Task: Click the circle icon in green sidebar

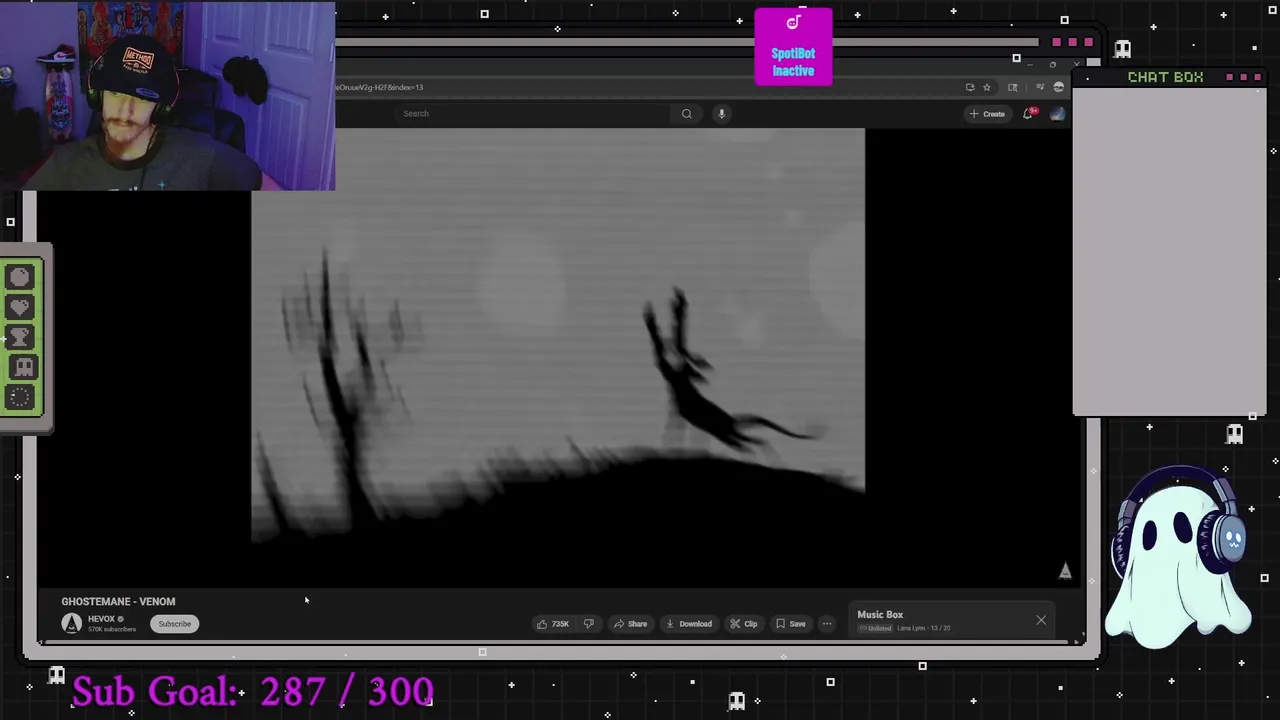Action: pos(21,277)
